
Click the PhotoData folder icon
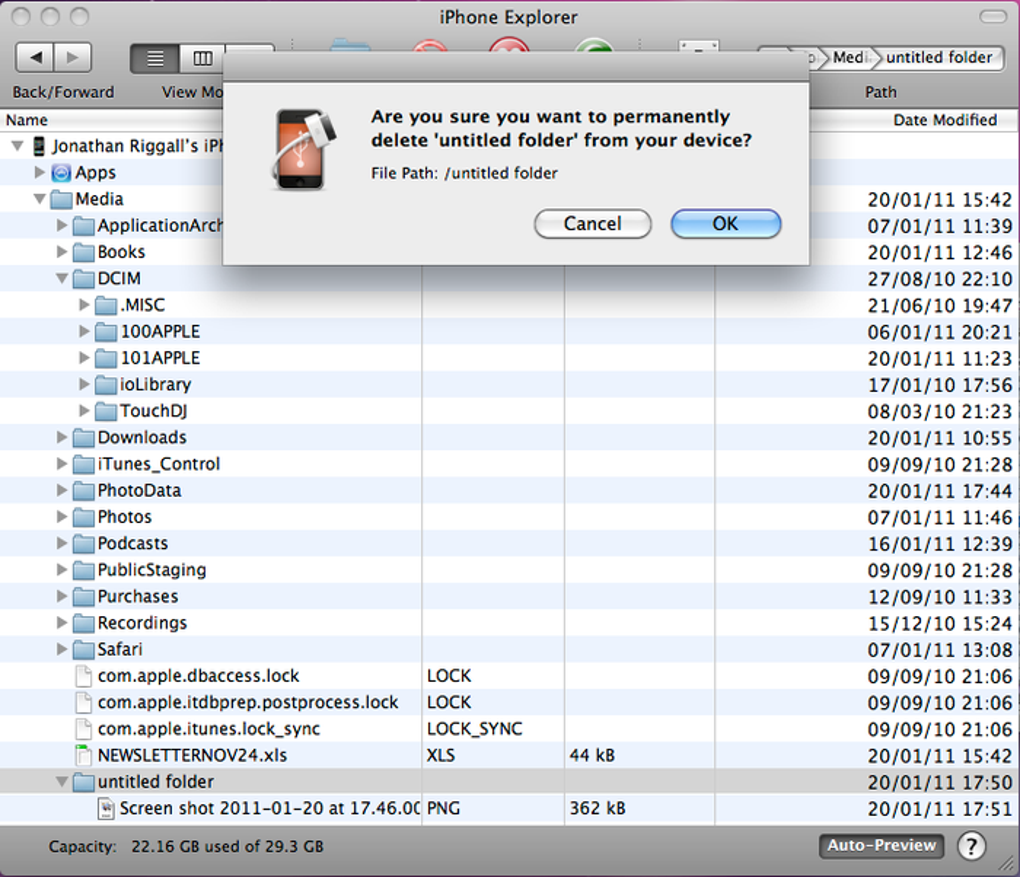click(x=83, y=491)
